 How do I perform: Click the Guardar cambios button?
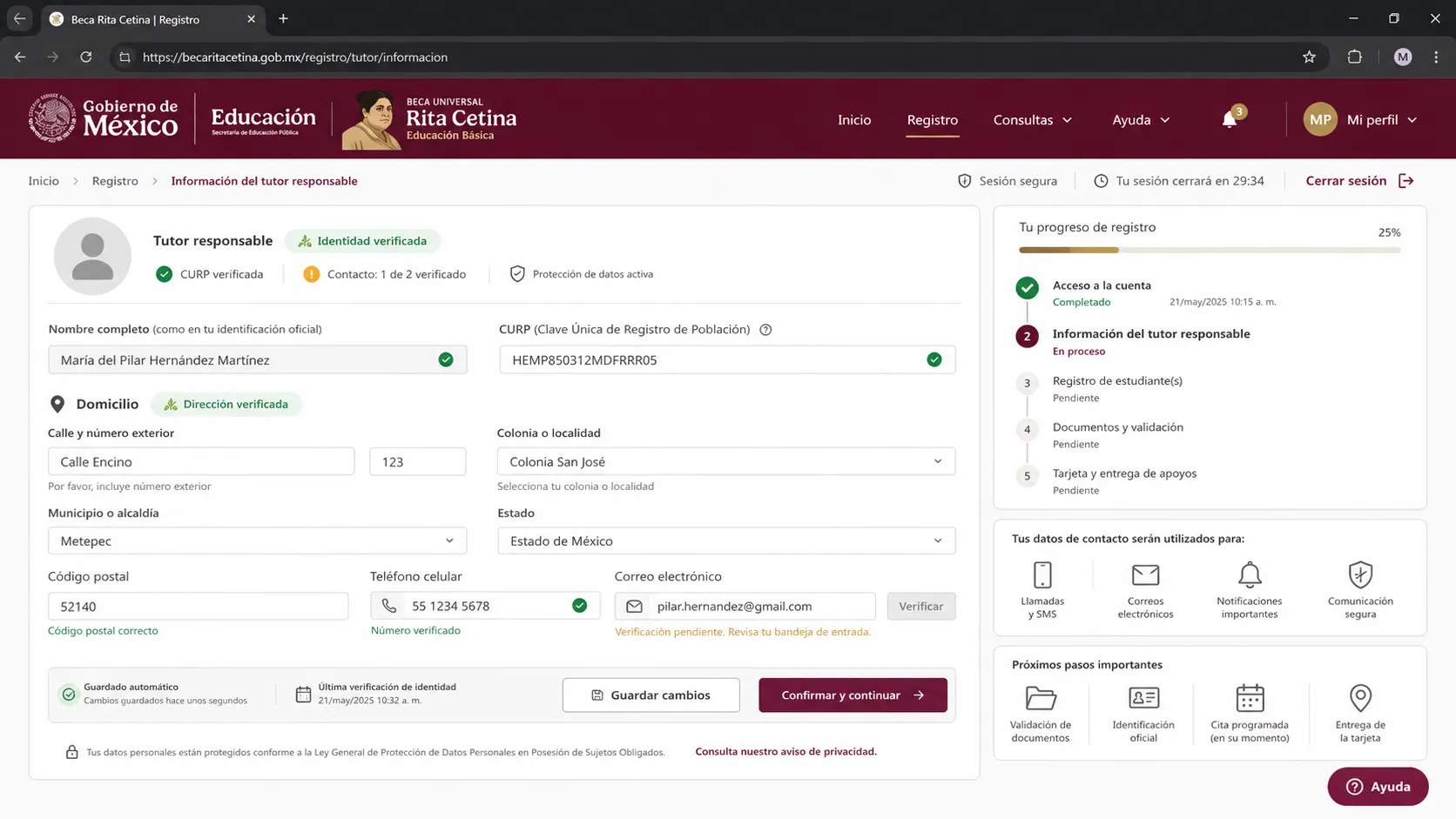[x=650, y=695]
